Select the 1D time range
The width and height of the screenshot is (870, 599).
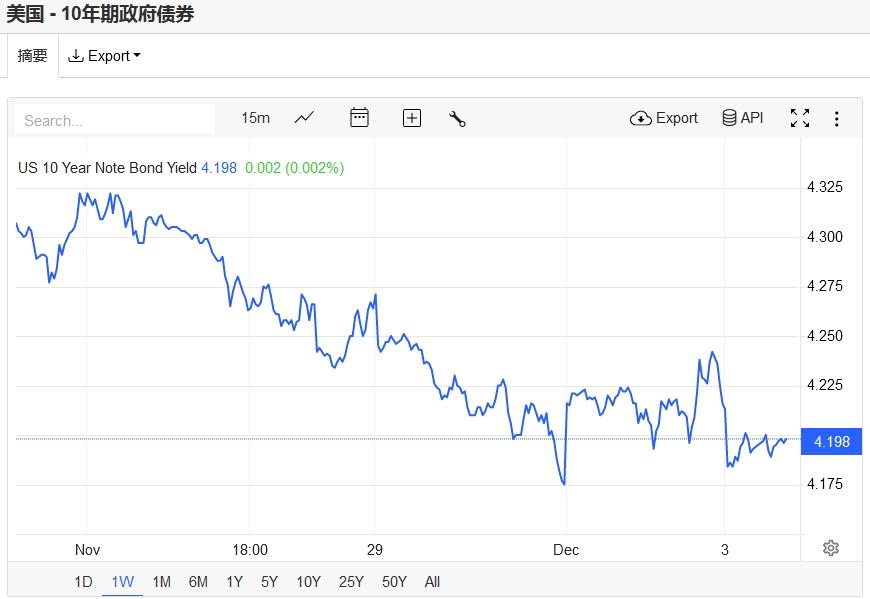pyautogui.click(x=83, y=582)
